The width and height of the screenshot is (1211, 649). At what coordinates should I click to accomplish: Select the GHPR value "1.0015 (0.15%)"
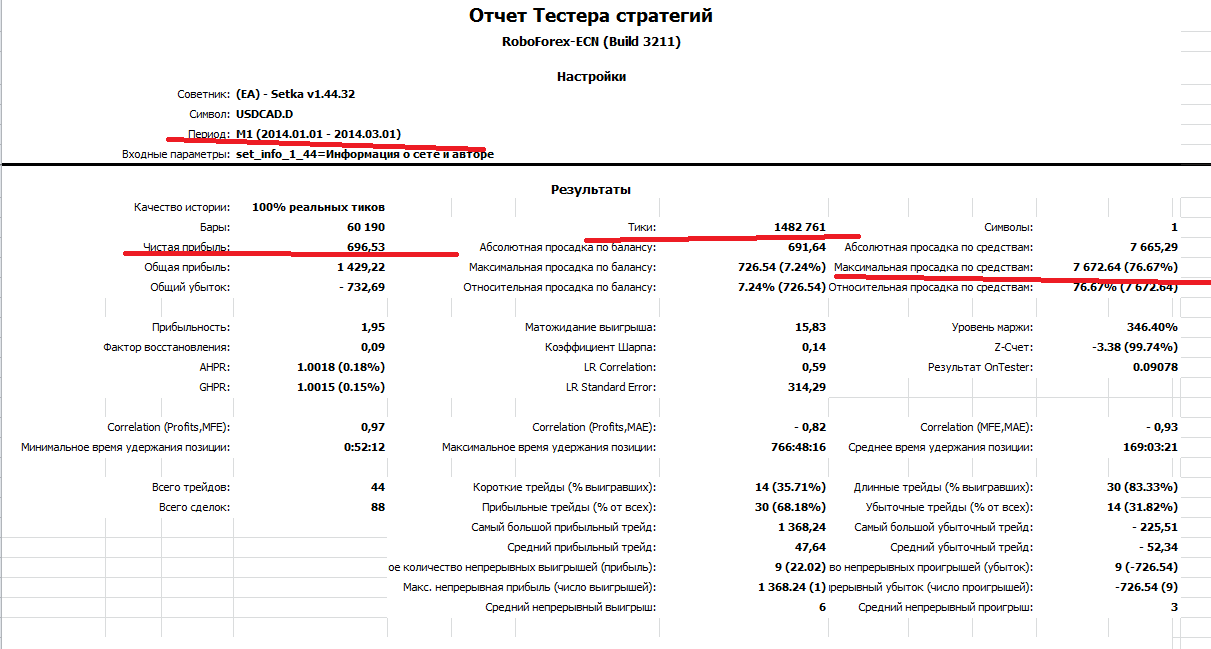coord(341,387)
